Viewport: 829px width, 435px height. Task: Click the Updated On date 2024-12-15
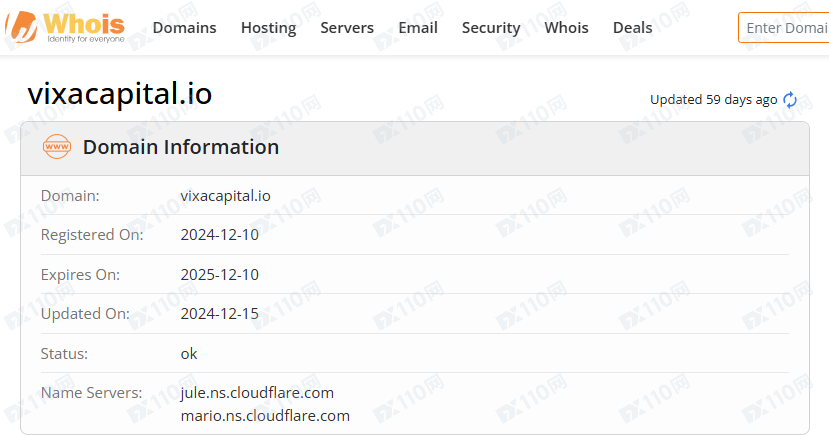click(x=219, y=314)
